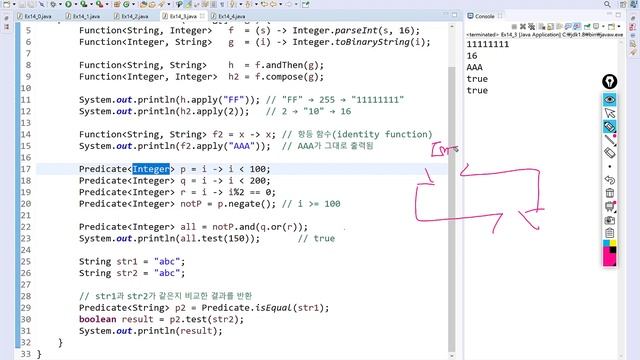This screenshot has width=640, height=360.
Task: Click the Open Type icon in toolbar
Action: (143, 4)
